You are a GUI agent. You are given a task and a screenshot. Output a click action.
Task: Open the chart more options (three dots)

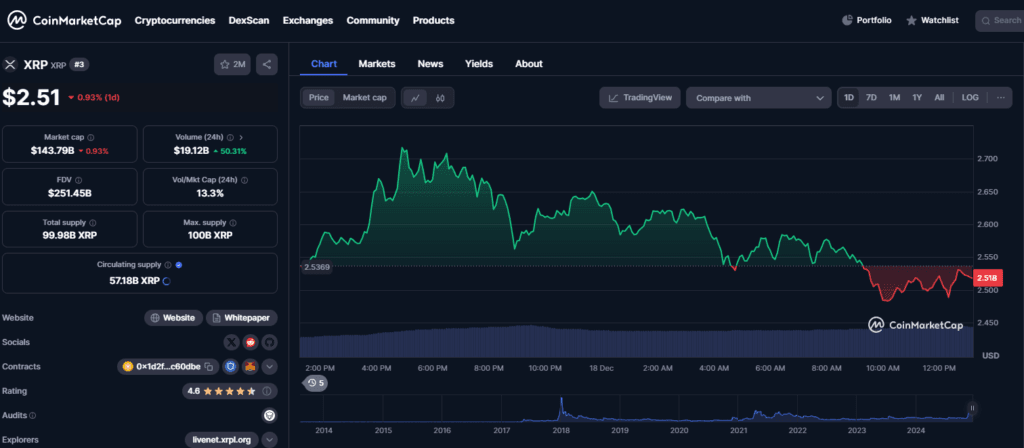(1000, 97)
